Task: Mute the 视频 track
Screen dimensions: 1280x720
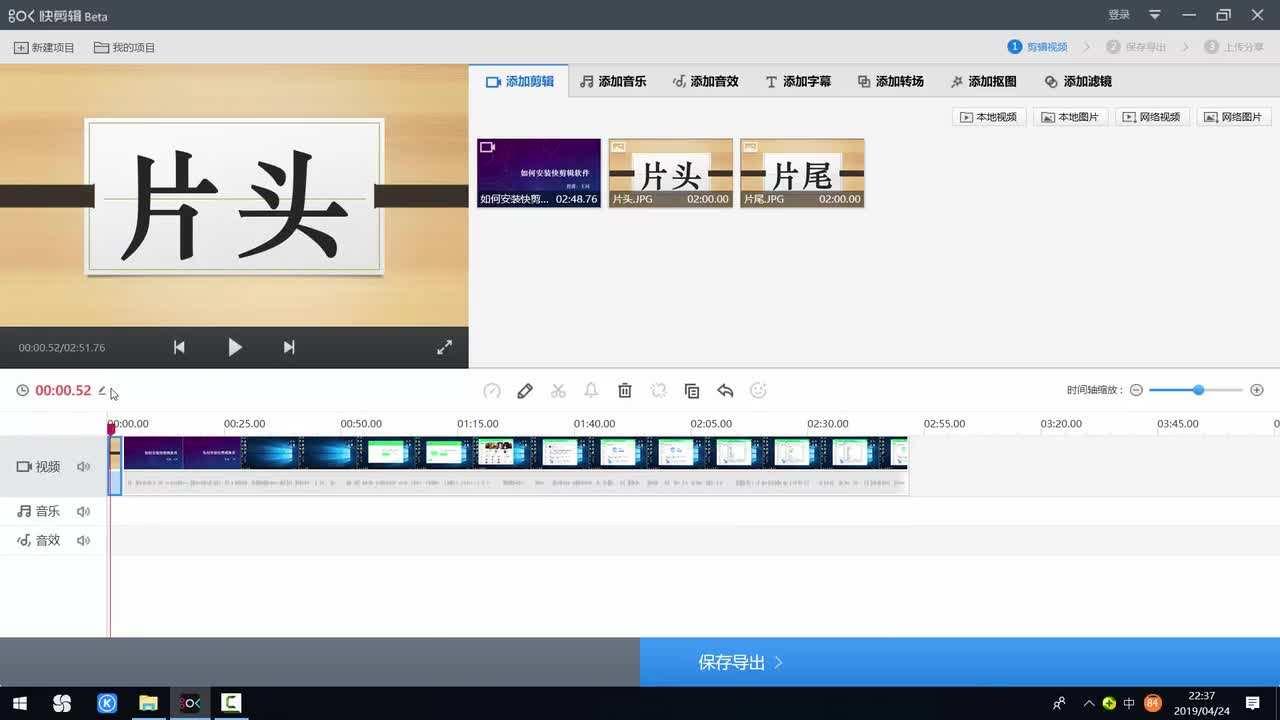Action: pyautogui.click(x=84, y=467)
